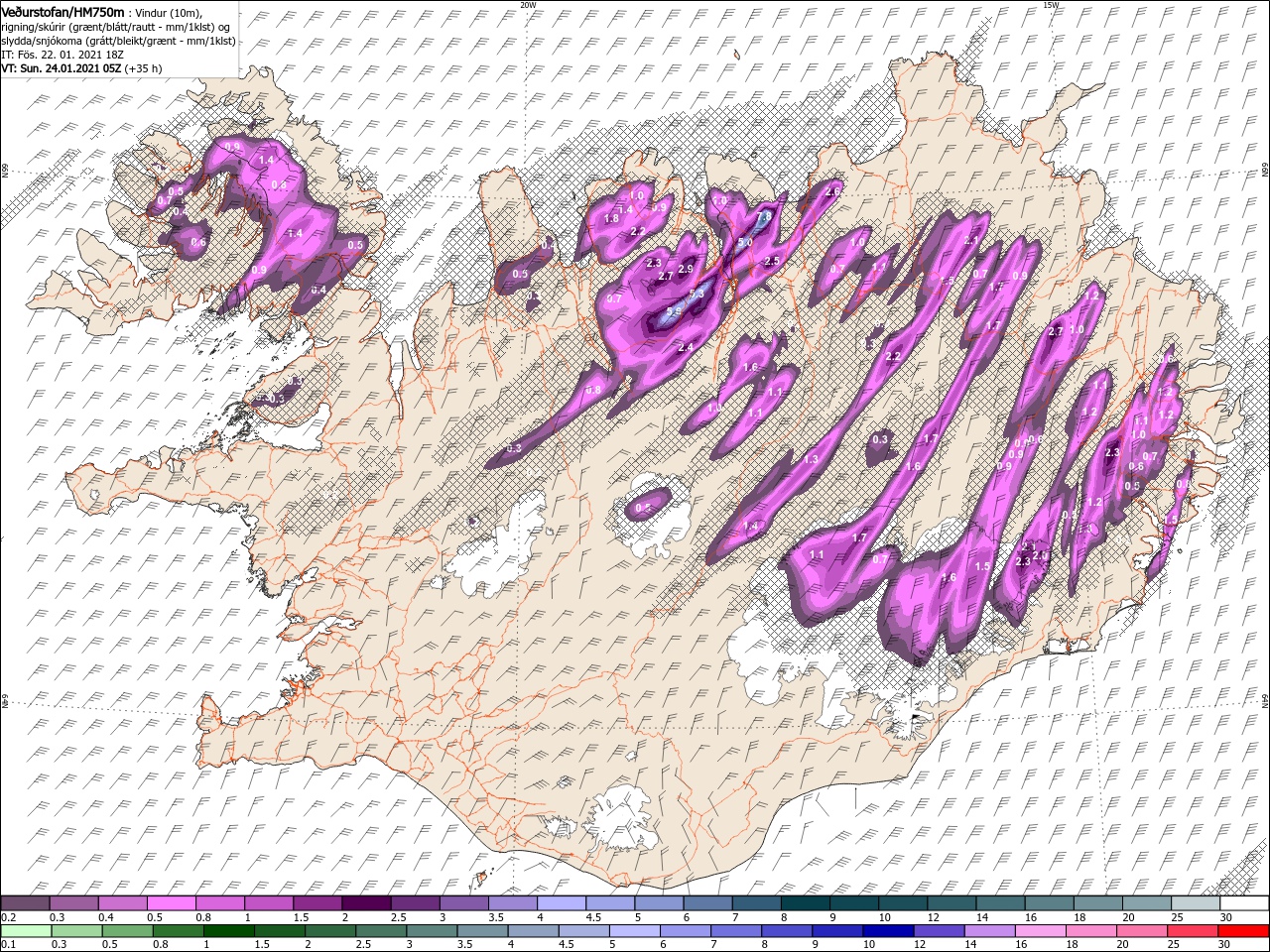The width and height of the screenshot is (1270, 952).
Task: Click the 1.8 precipitation value on map
Action: click(x=611, y=218)
